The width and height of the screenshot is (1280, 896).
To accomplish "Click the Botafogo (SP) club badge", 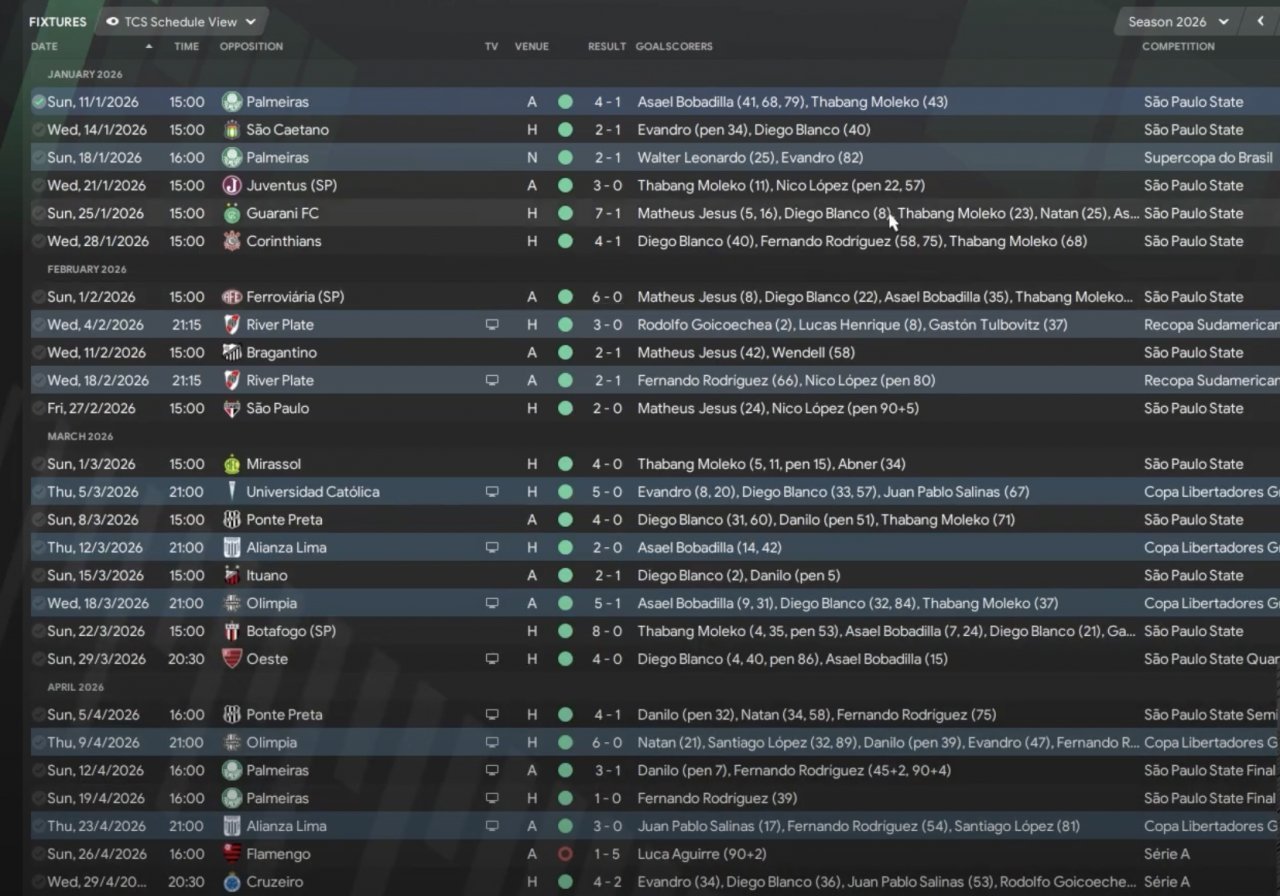I will (x=231, y=632).
